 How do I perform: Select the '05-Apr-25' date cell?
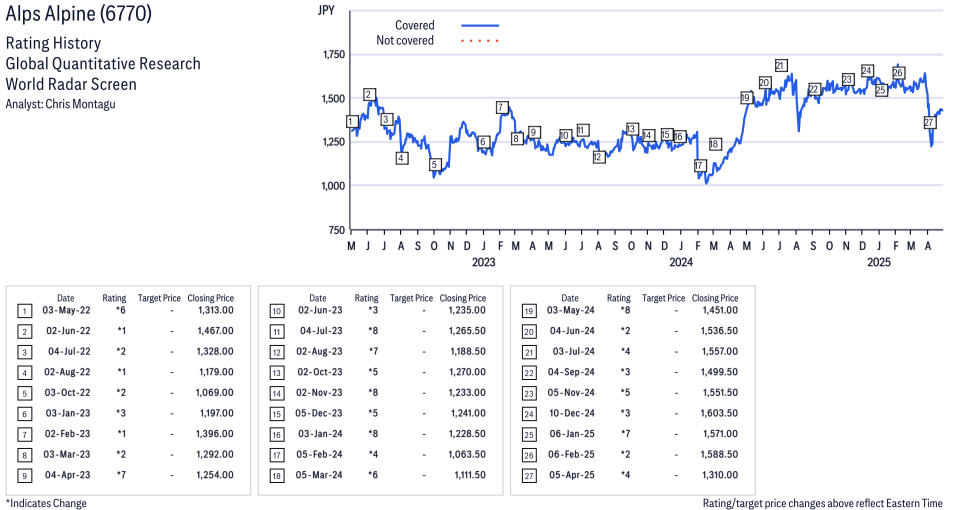[x=572, y=475]
